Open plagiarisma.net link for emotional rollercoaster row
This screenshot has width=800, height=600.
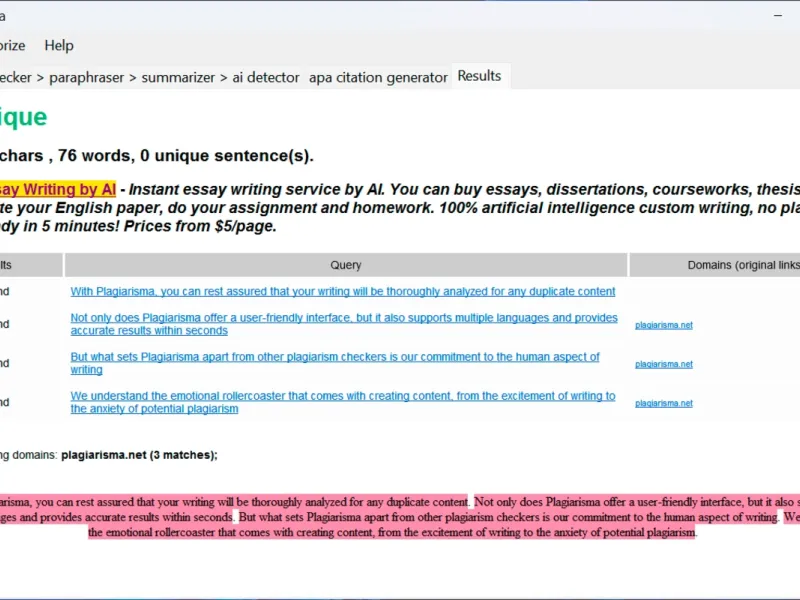tap(664, 403)
